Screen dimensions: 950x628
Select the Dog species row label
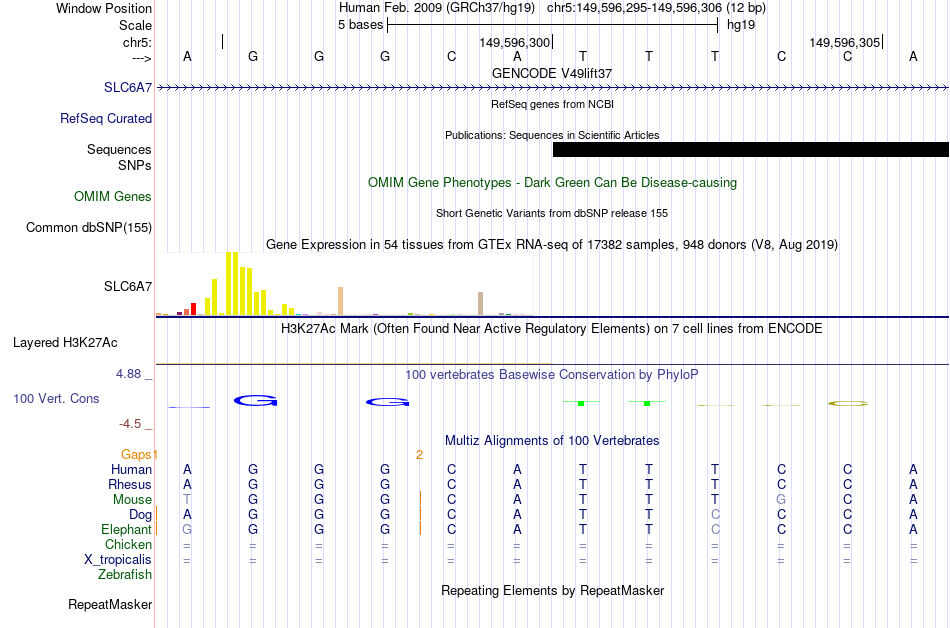(x=141, y=514)
